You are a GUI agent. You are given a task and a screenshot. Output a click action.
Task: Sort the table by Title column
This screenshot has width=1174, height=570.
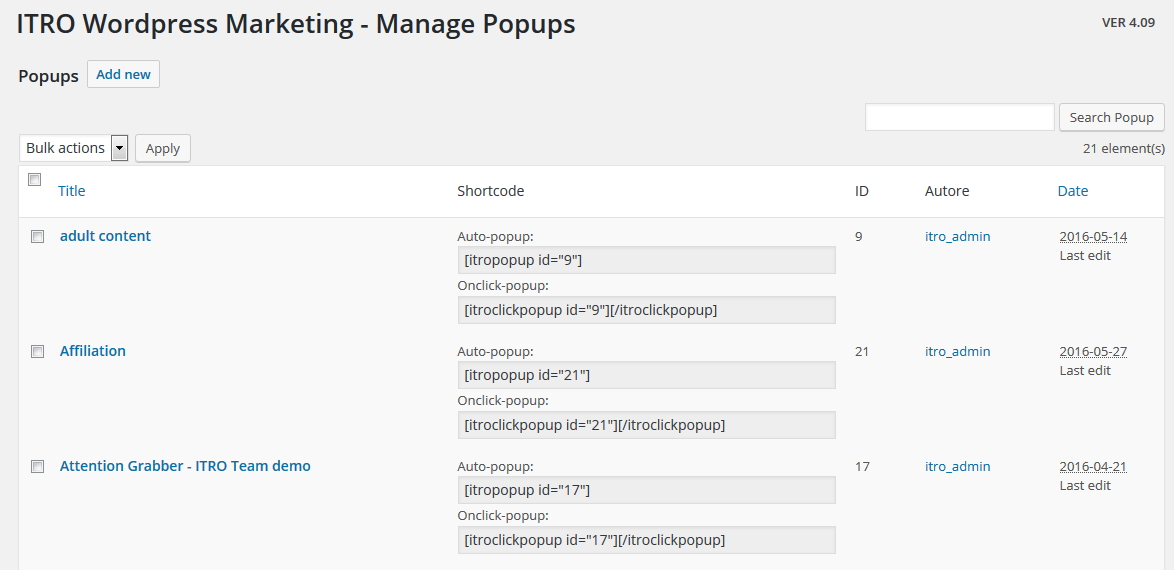pos(71,190)
